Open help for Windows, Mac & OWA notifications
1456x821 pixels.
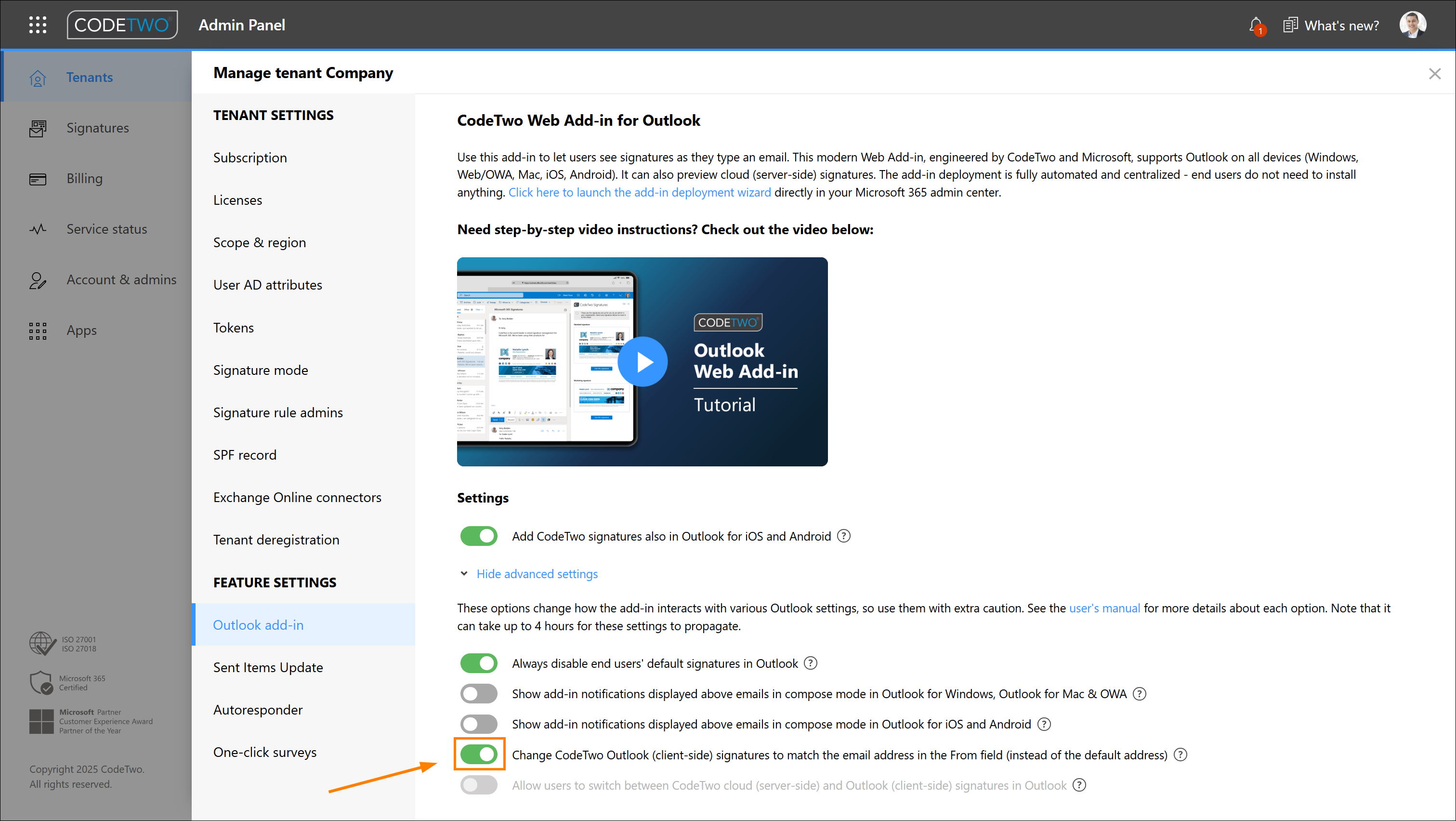click(1140, 693)
